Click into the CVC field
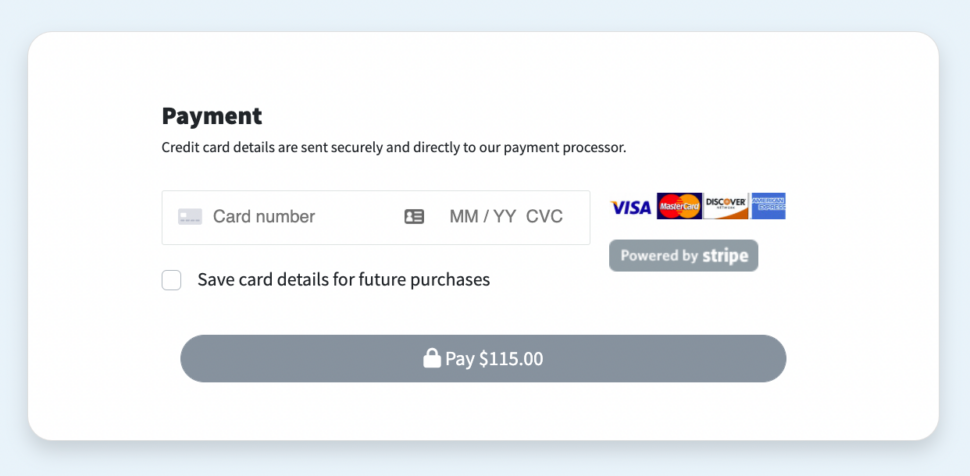The image size is (970, 476). point(544,217)
